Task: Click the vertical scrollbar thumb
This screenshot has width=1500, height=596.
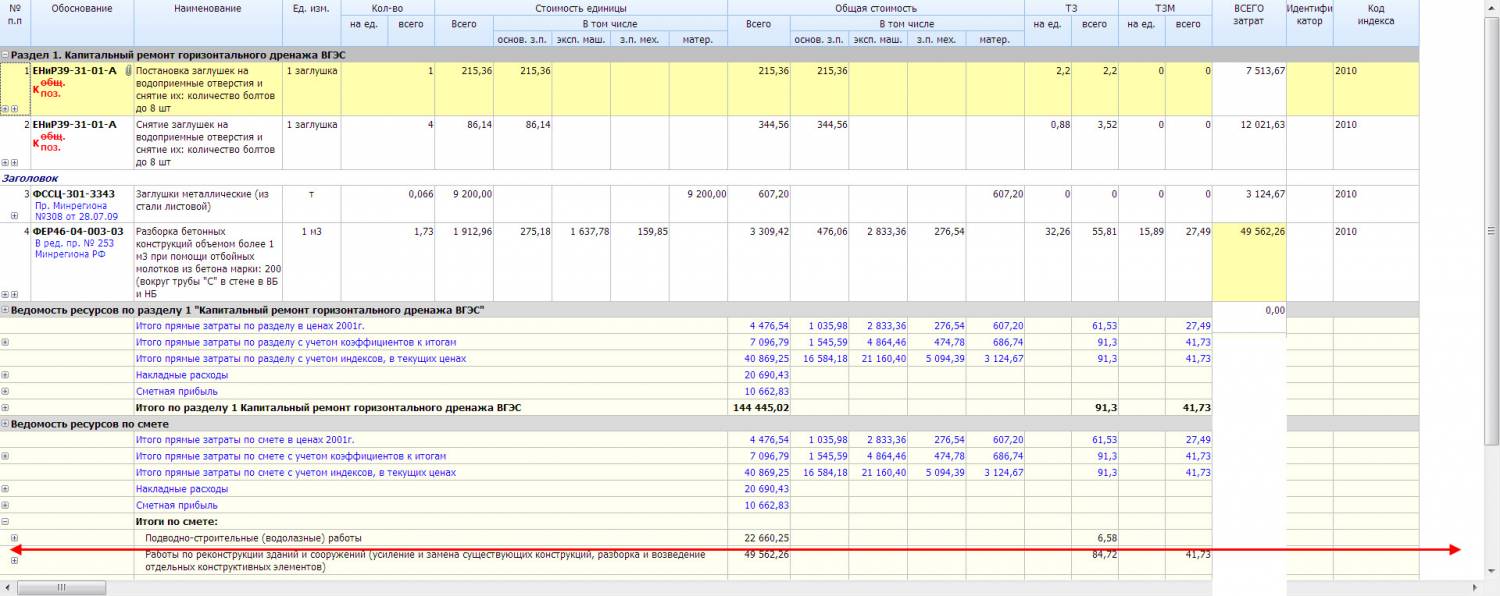Action: pos(1492,230)
